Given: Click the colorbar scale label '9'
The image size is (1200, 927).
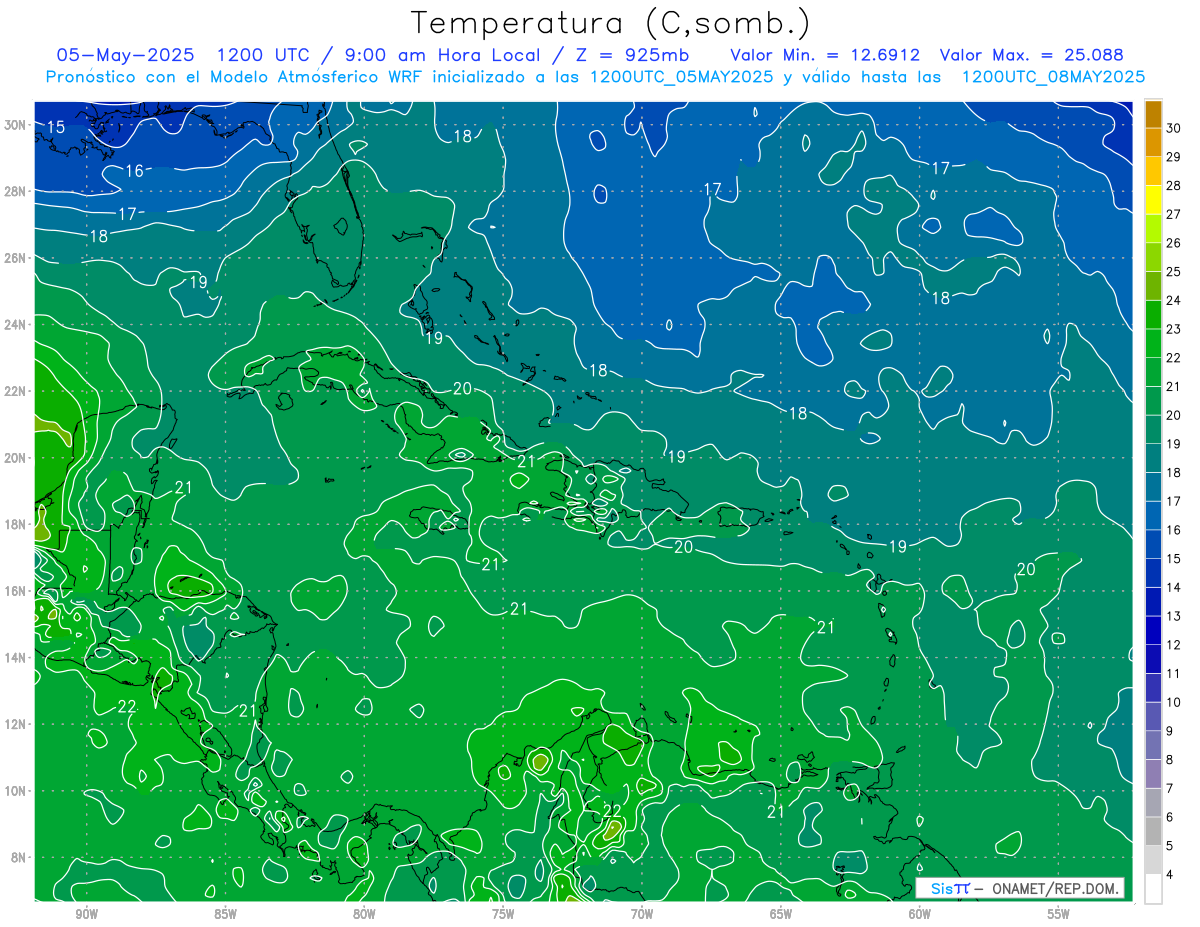Looking at the screenshot, I should point(1170,731).
